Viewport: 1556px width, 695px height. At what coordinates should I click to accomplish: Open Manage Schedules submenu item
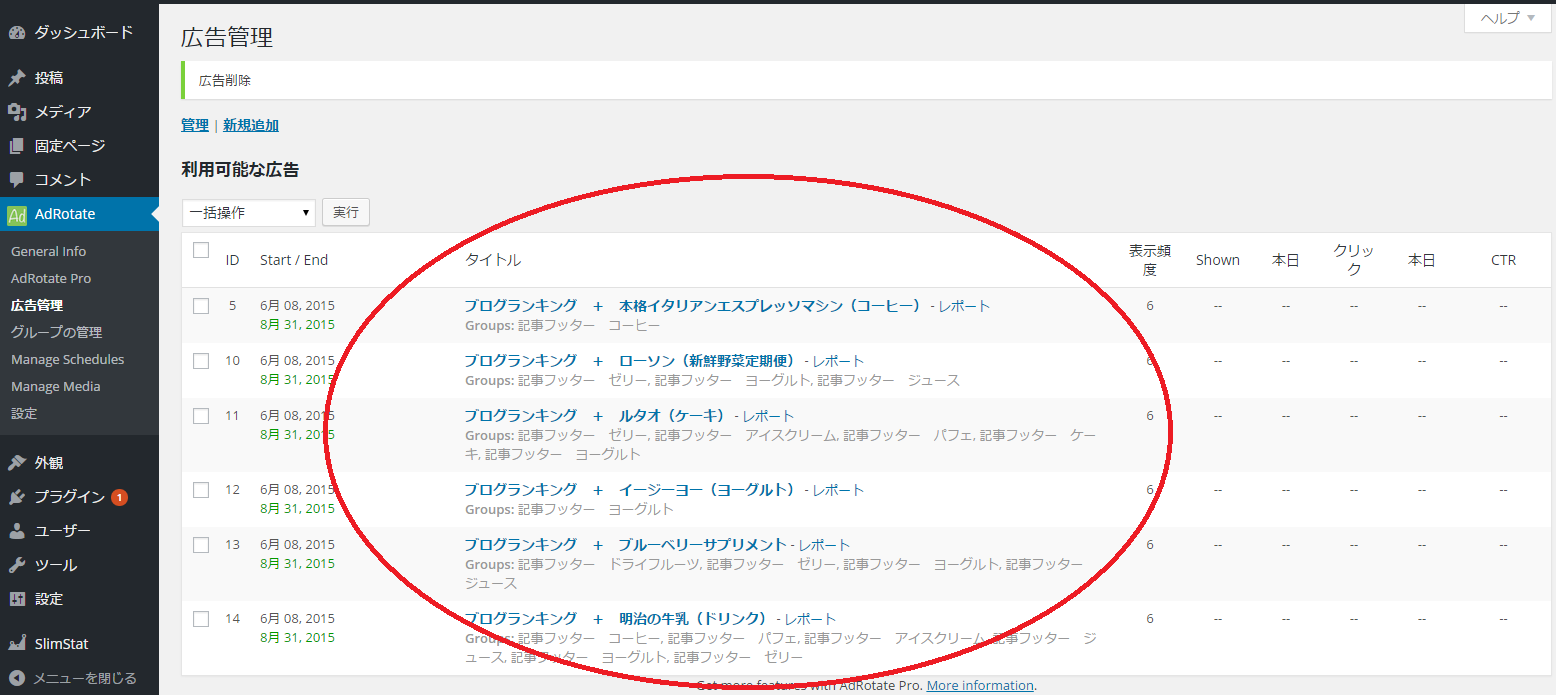(68, 359)
